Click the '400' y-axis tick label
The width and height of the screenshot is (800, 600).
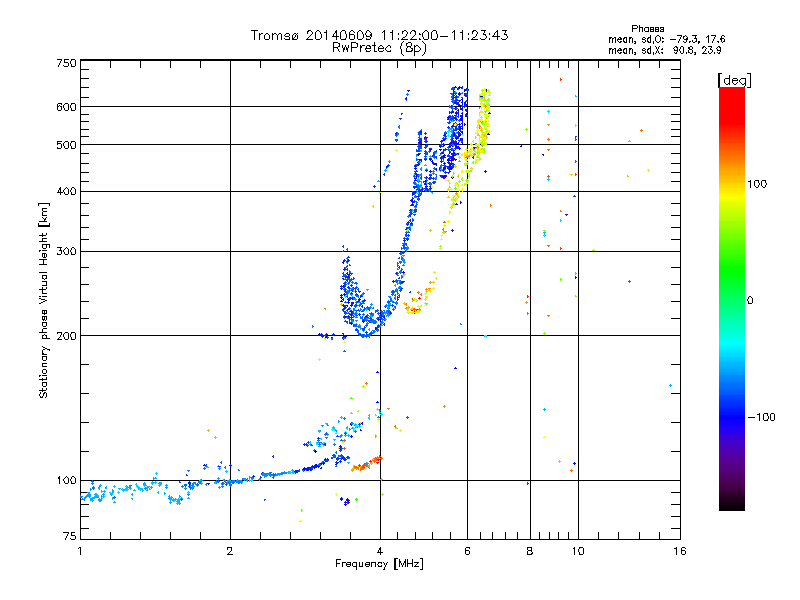(67, 192)
